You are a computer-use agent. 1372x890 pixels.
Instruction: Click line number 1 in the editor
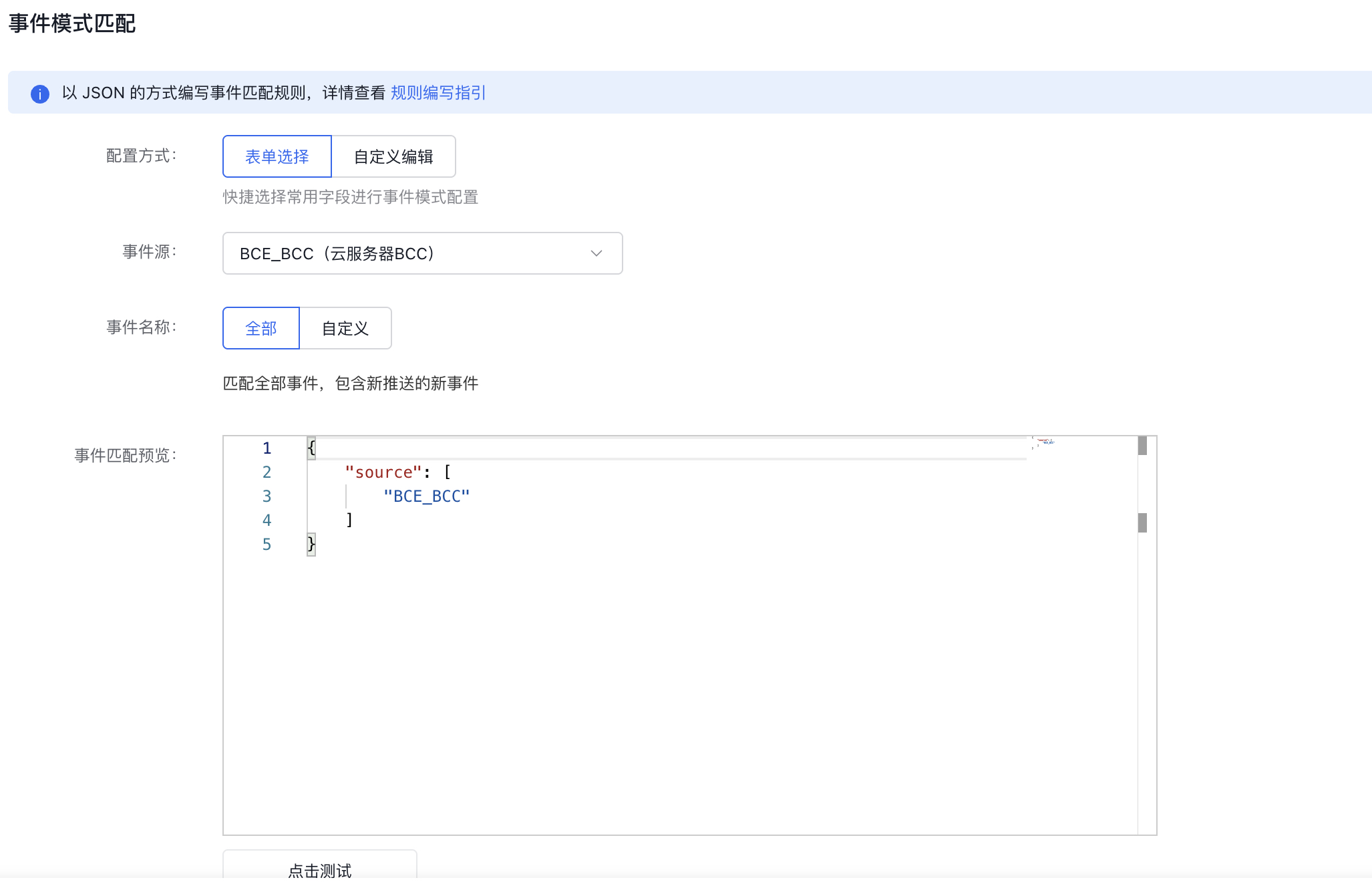(x=267, y=448)
